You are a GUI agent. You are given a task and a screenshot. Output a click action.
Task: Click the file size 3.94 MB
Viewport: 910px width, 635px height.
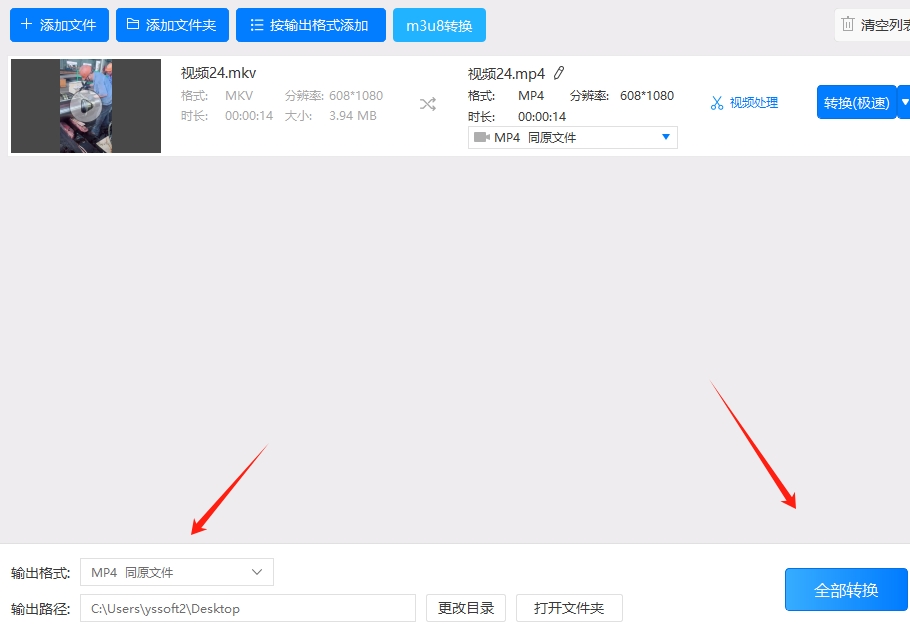click(353, 116)
